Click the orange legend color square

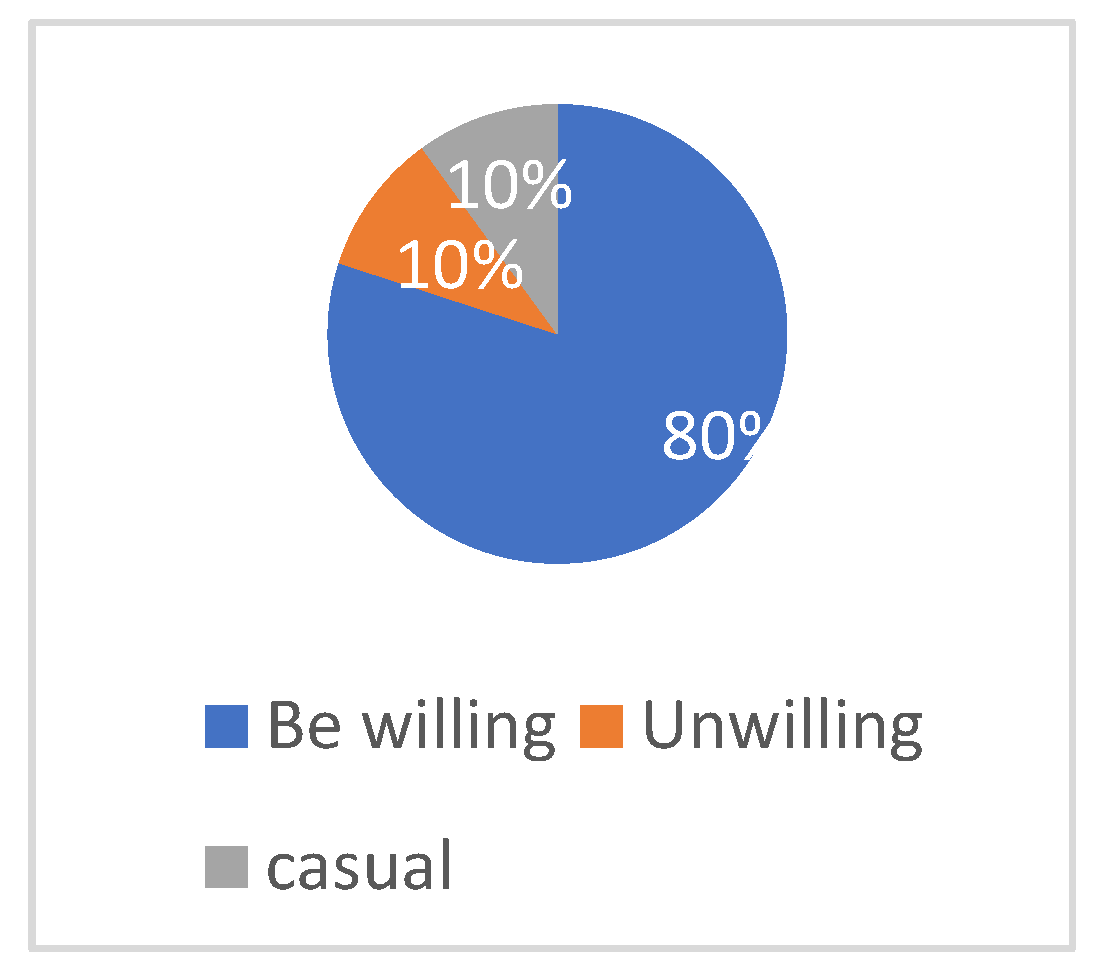(x=603, y=726)
